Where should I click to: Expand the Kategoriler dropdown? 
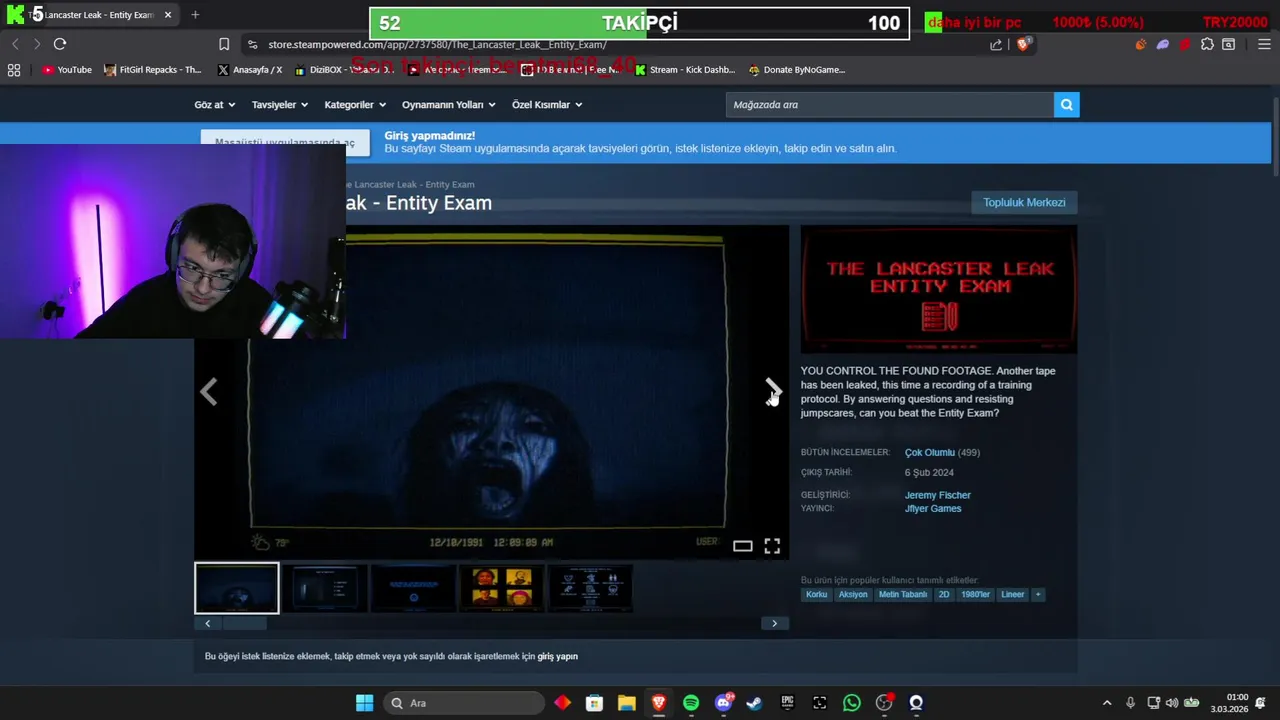point(355,105)
